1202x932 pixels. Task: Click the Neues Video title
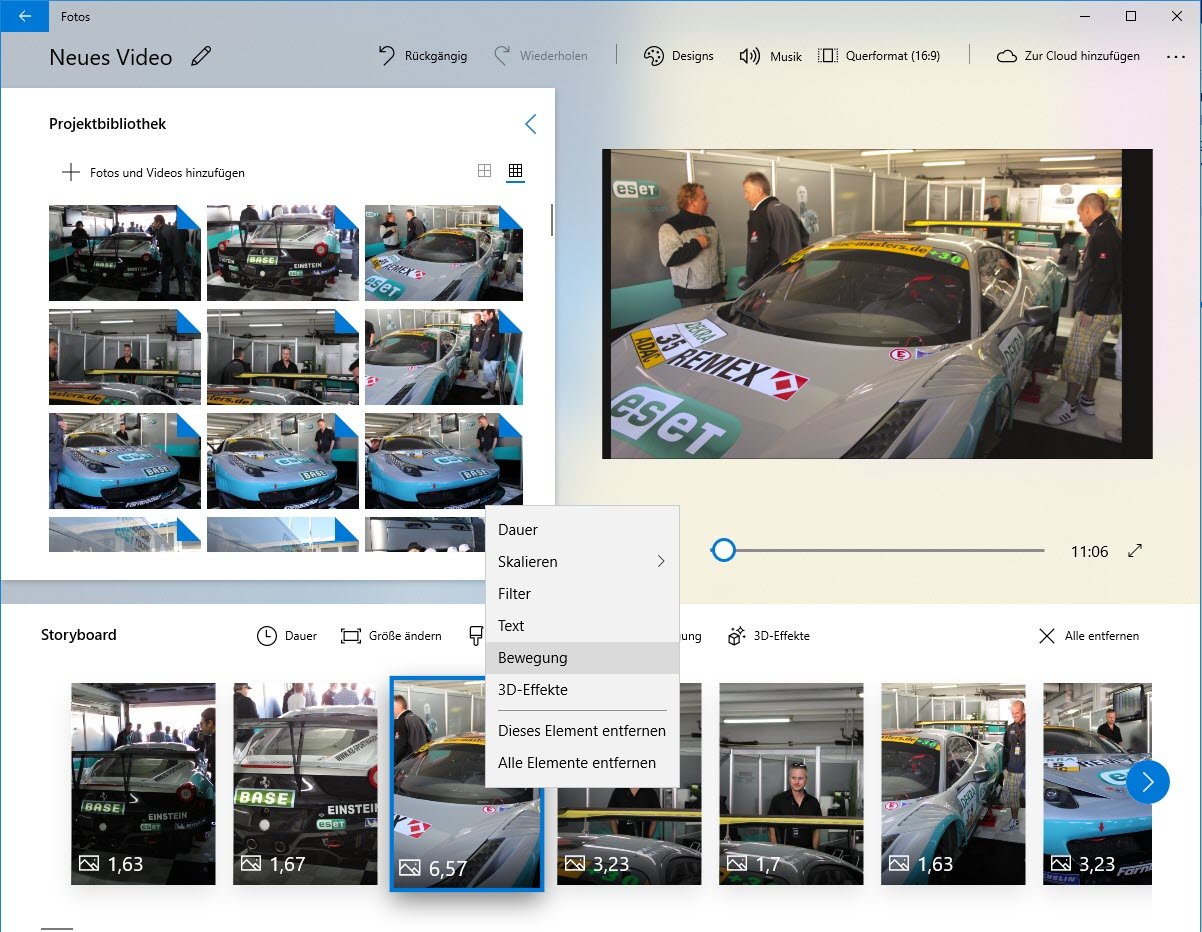coord(111,57)
